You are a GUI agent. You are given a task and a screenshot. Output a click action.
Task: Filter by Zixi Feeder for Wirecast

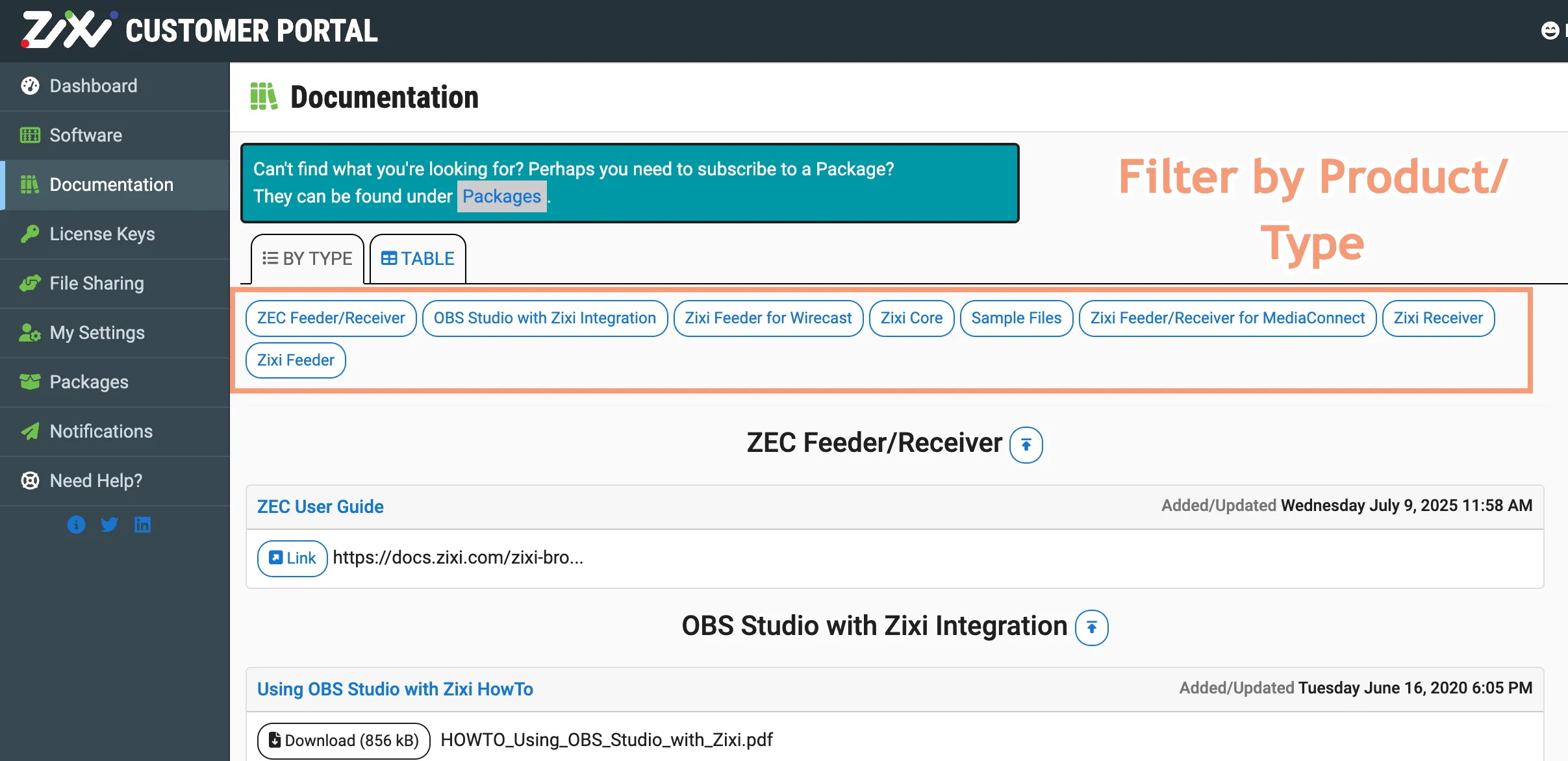[768, 318]
